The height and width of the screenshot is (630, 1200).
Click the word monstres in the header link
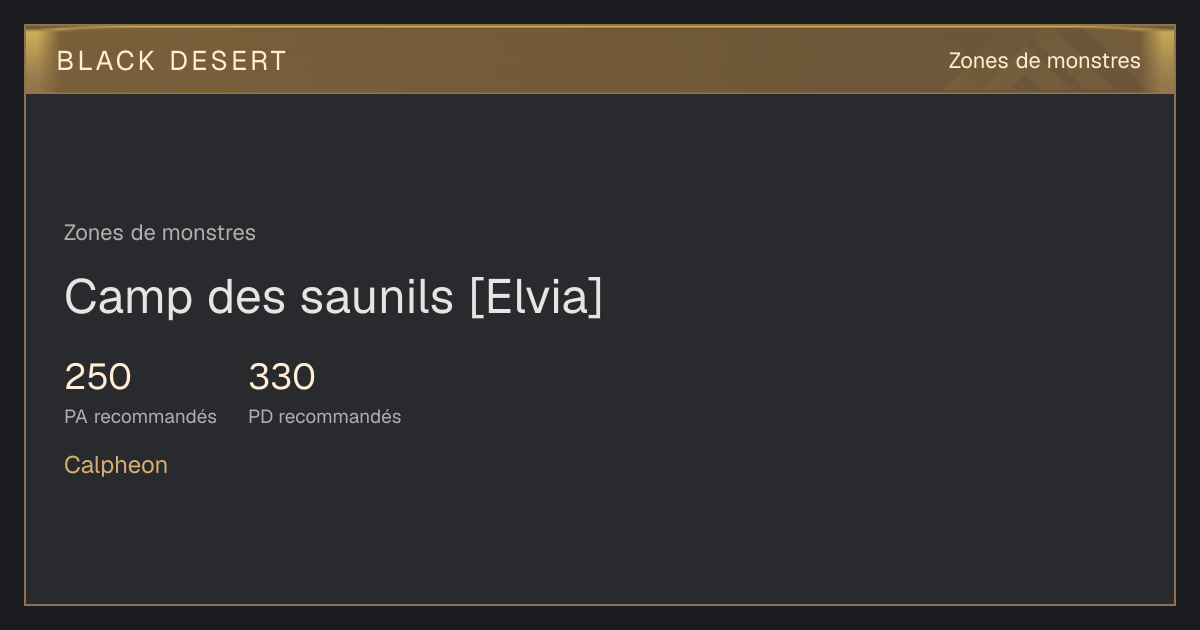(1092, 61)
